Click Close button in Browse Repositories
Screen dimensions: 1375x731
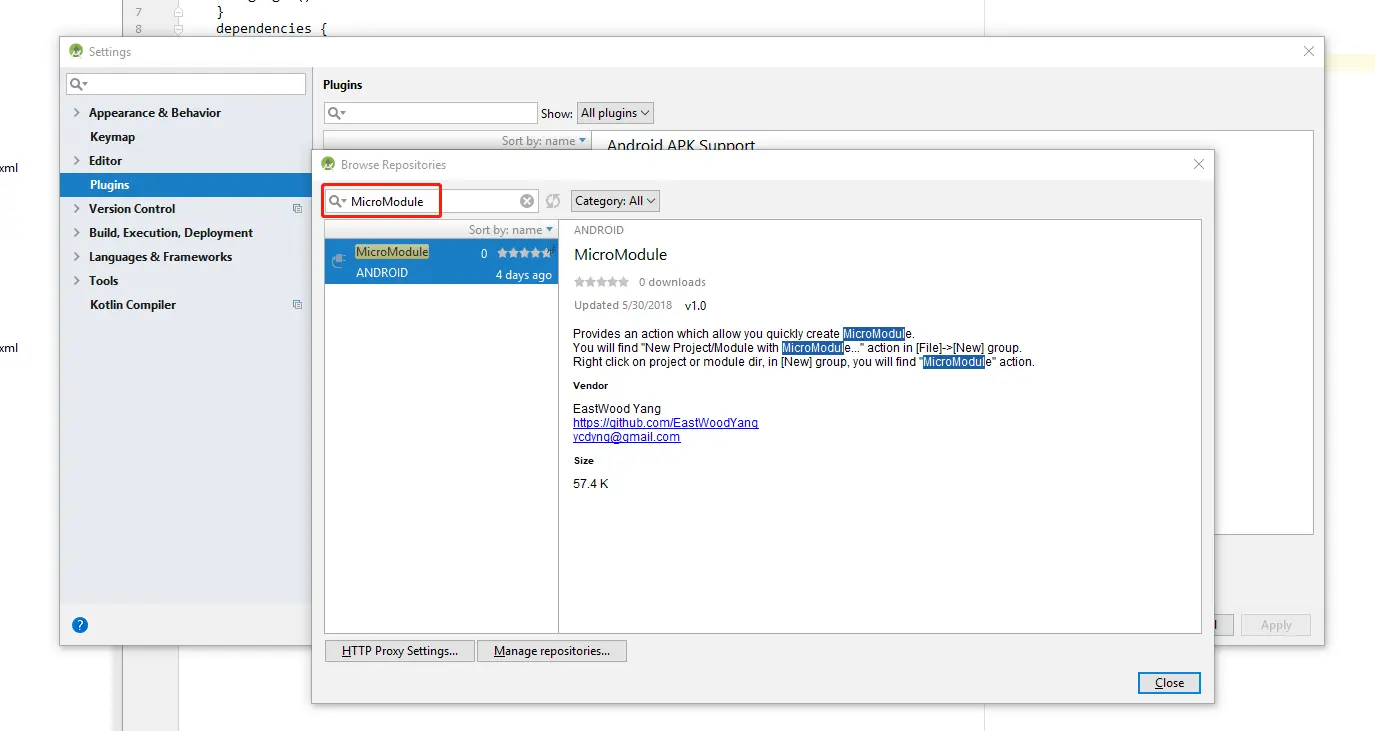pyautogui.click(x=1169, y=683)
